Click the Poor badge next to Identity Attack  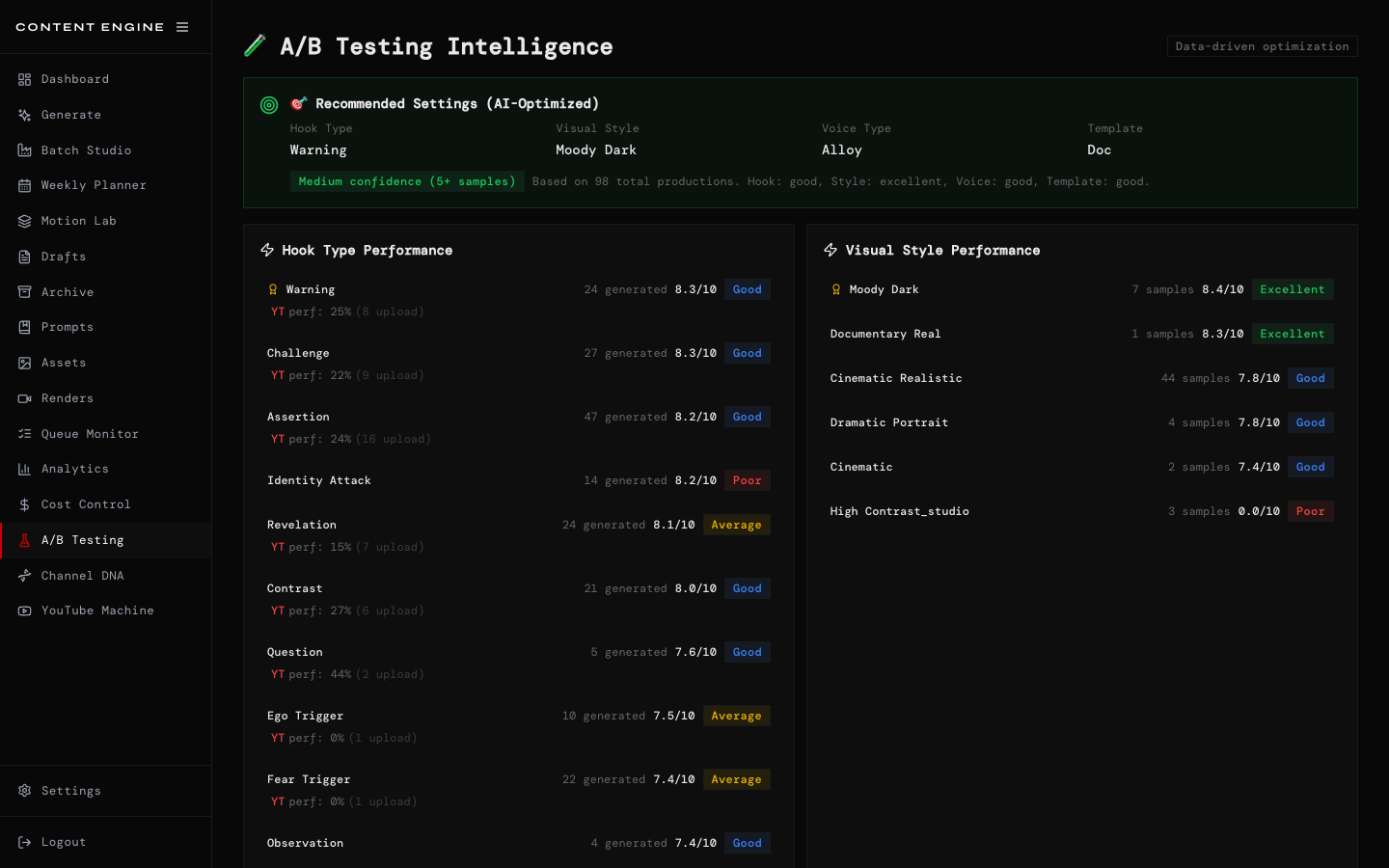pos(747,479)
